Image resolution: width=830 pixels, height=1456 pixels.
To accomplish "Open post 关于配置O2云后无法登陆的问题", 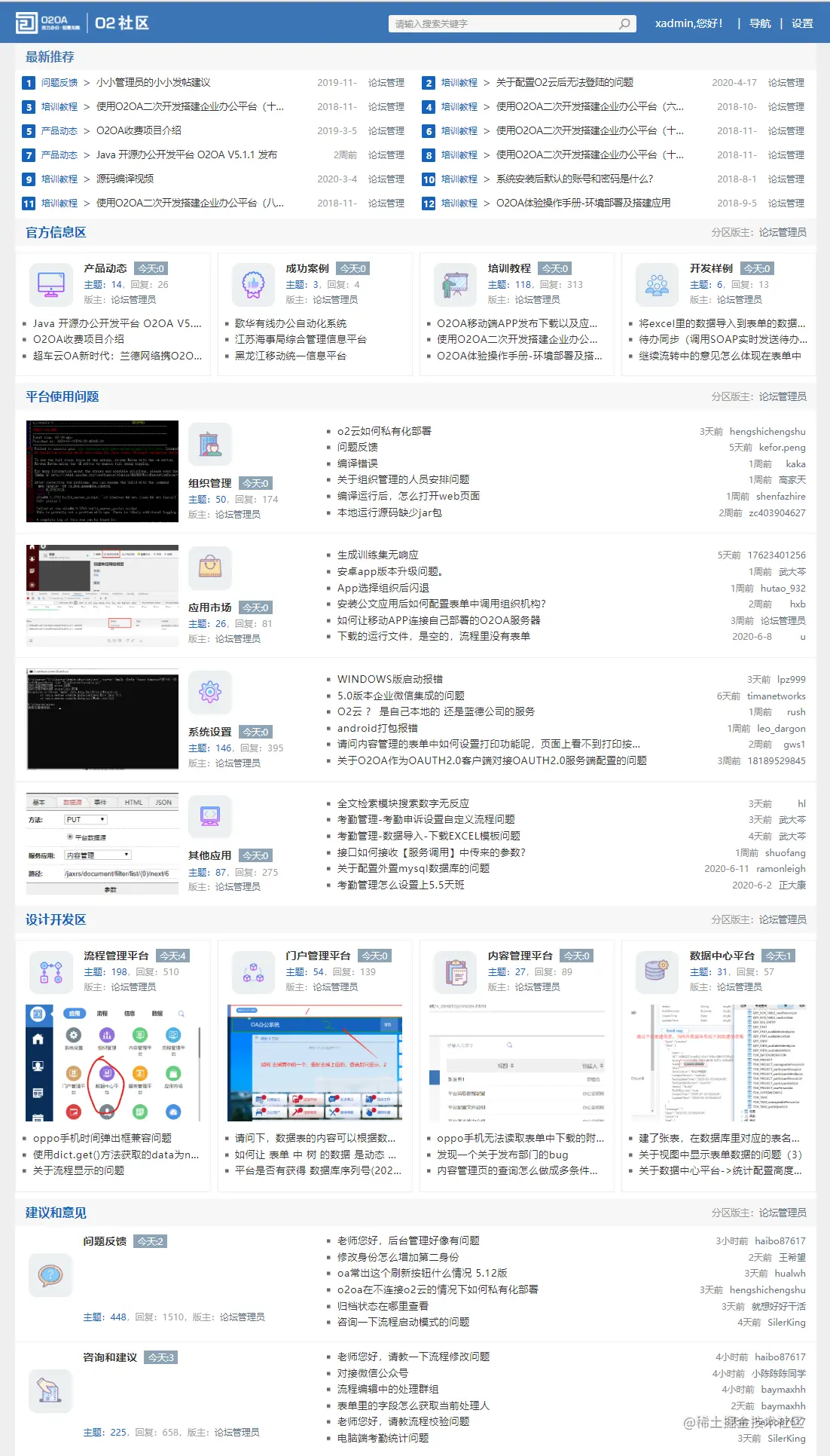I will (x=565, y=83).
